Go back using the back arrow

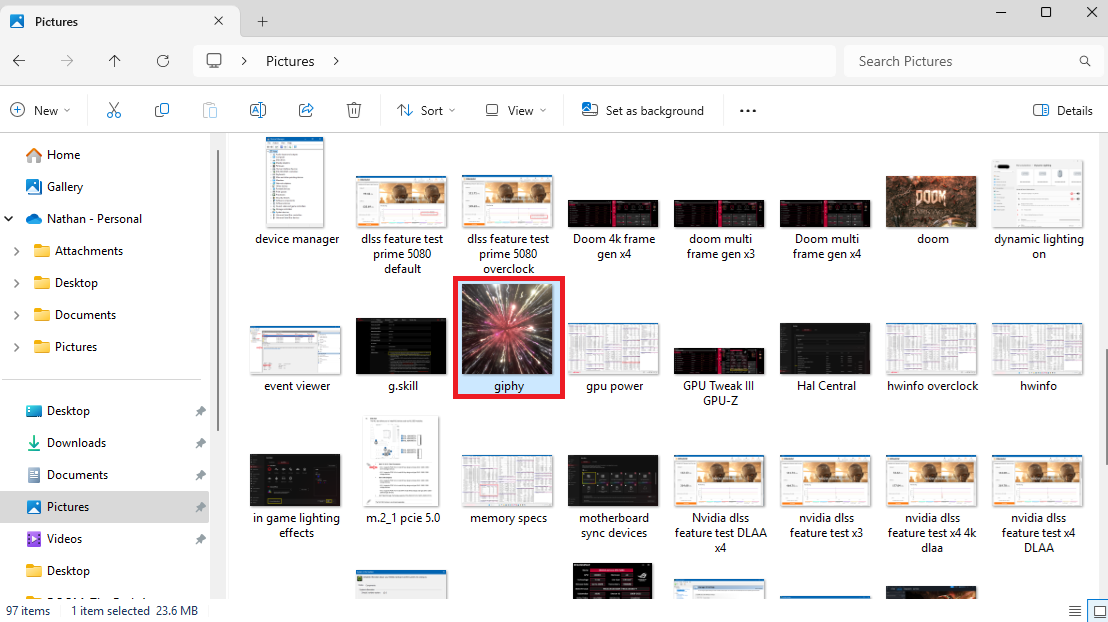(18, 61)
